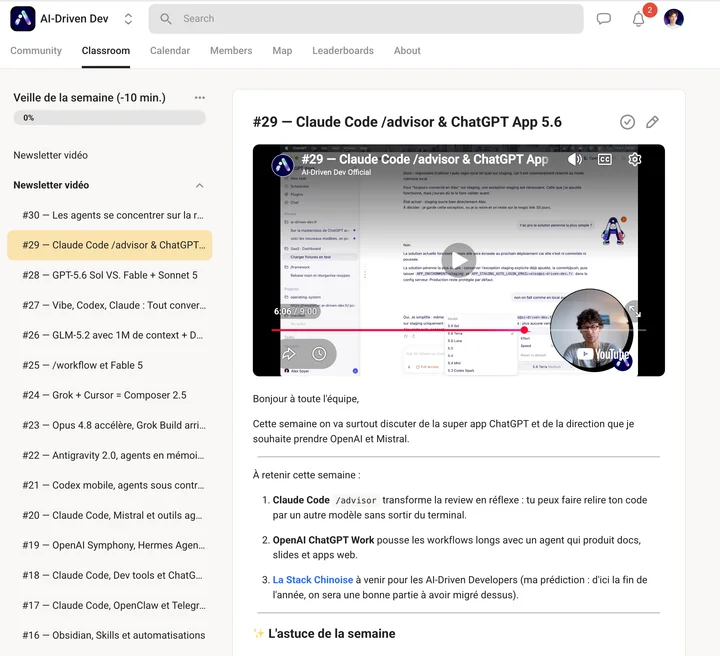Play the video with the center button
720x656 pixels.
click(x=458, y=260)
